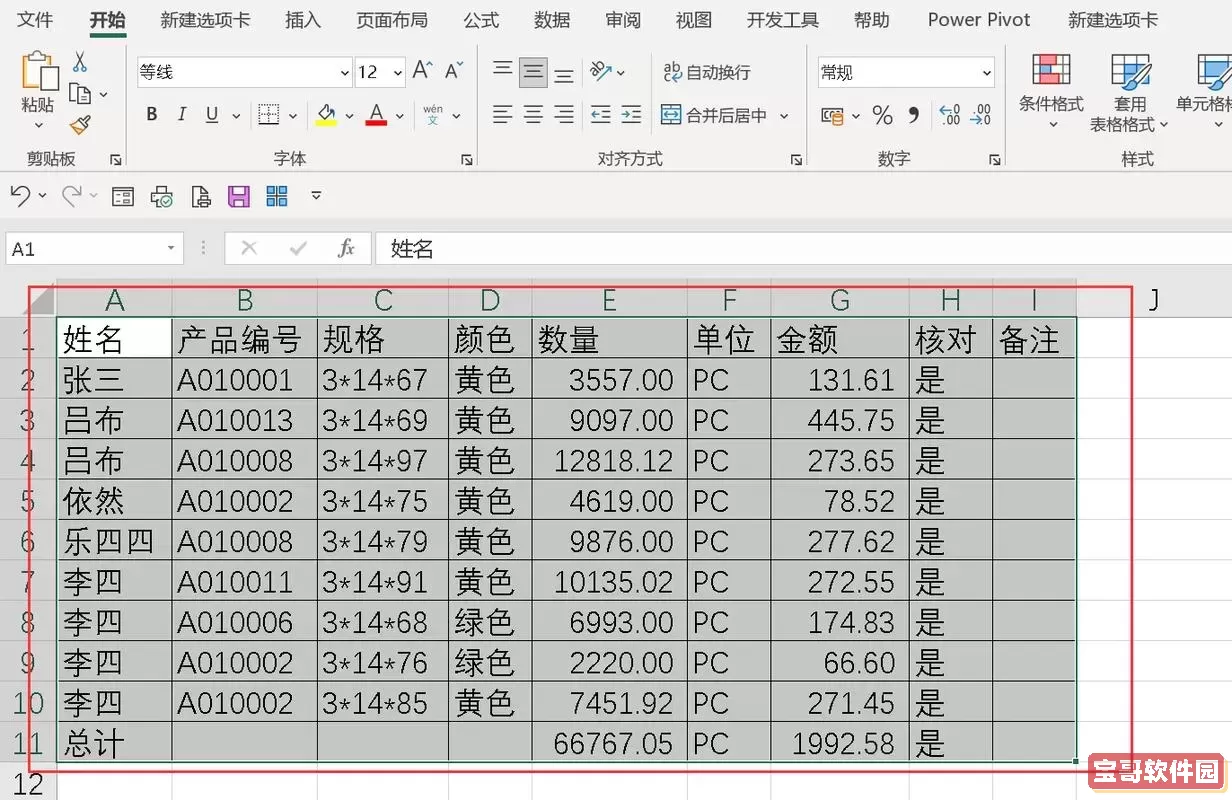Click the Copy icon
The width and height of the screenshot is (1232, 800).
tap(80, 94)
